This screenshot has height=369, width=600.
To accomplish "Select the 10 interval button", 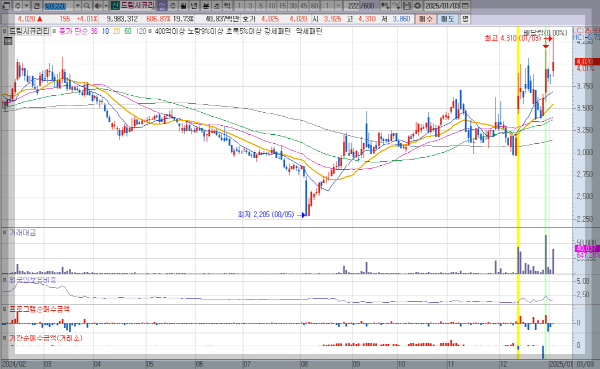I will (272, 6).
